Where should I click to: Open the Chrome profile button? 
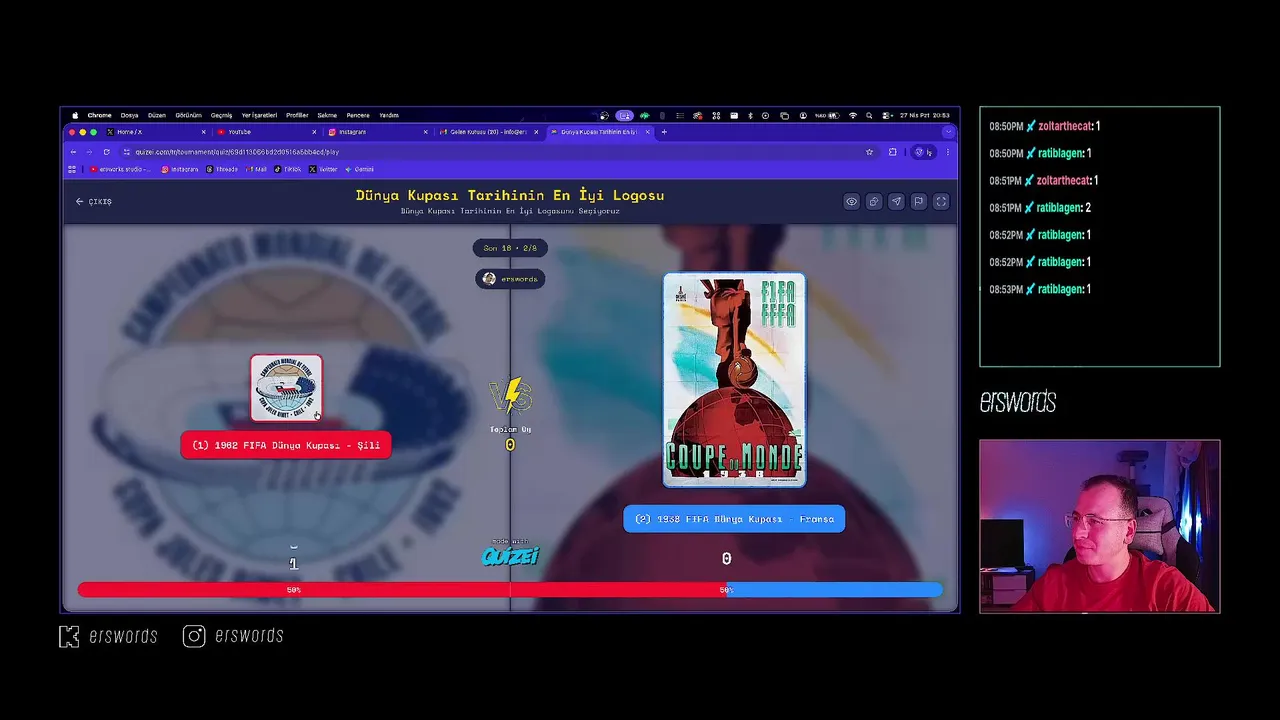click(x=923, y=152)
